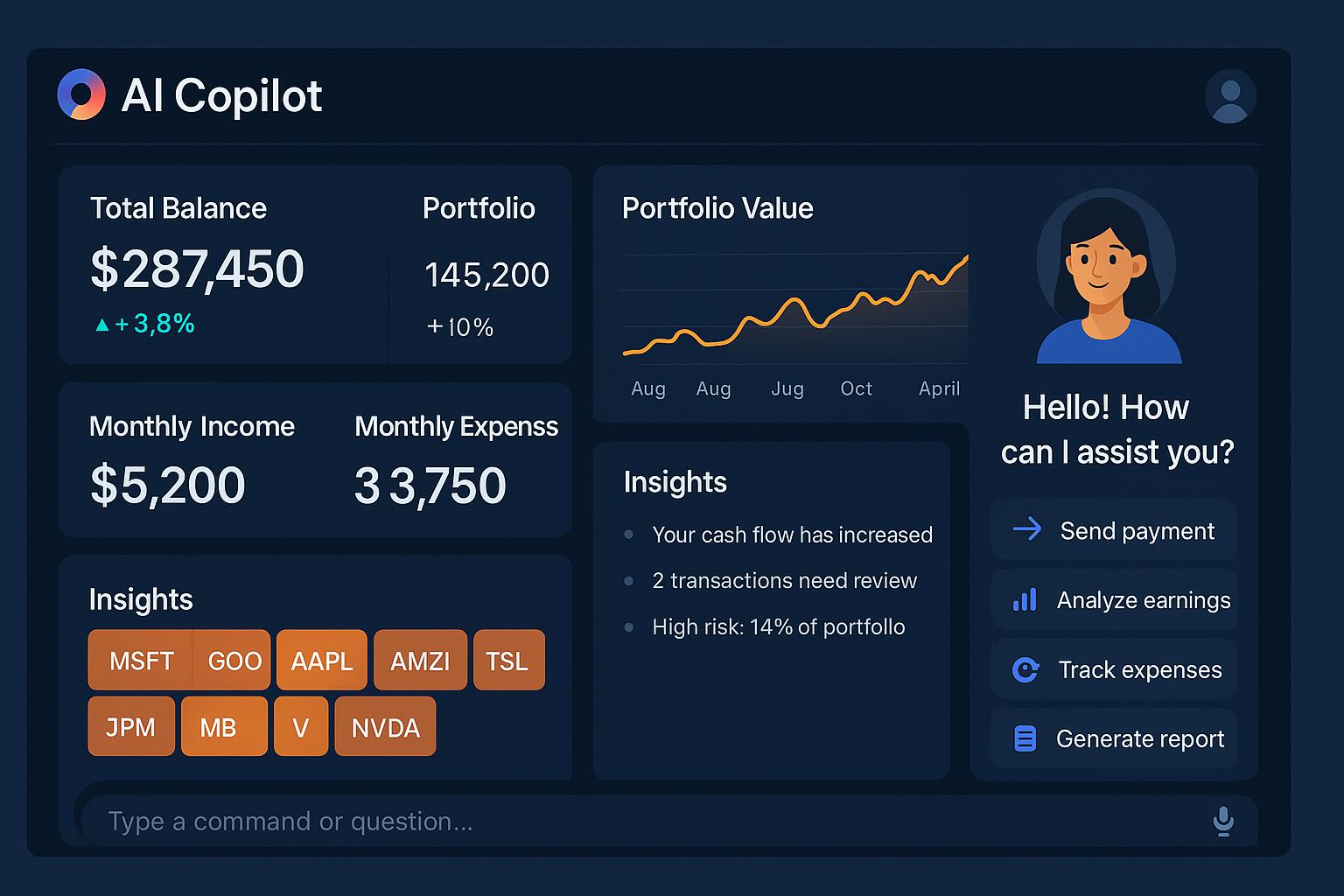Click the Generate report button

pyautogui.click(x=1114, y=738)
